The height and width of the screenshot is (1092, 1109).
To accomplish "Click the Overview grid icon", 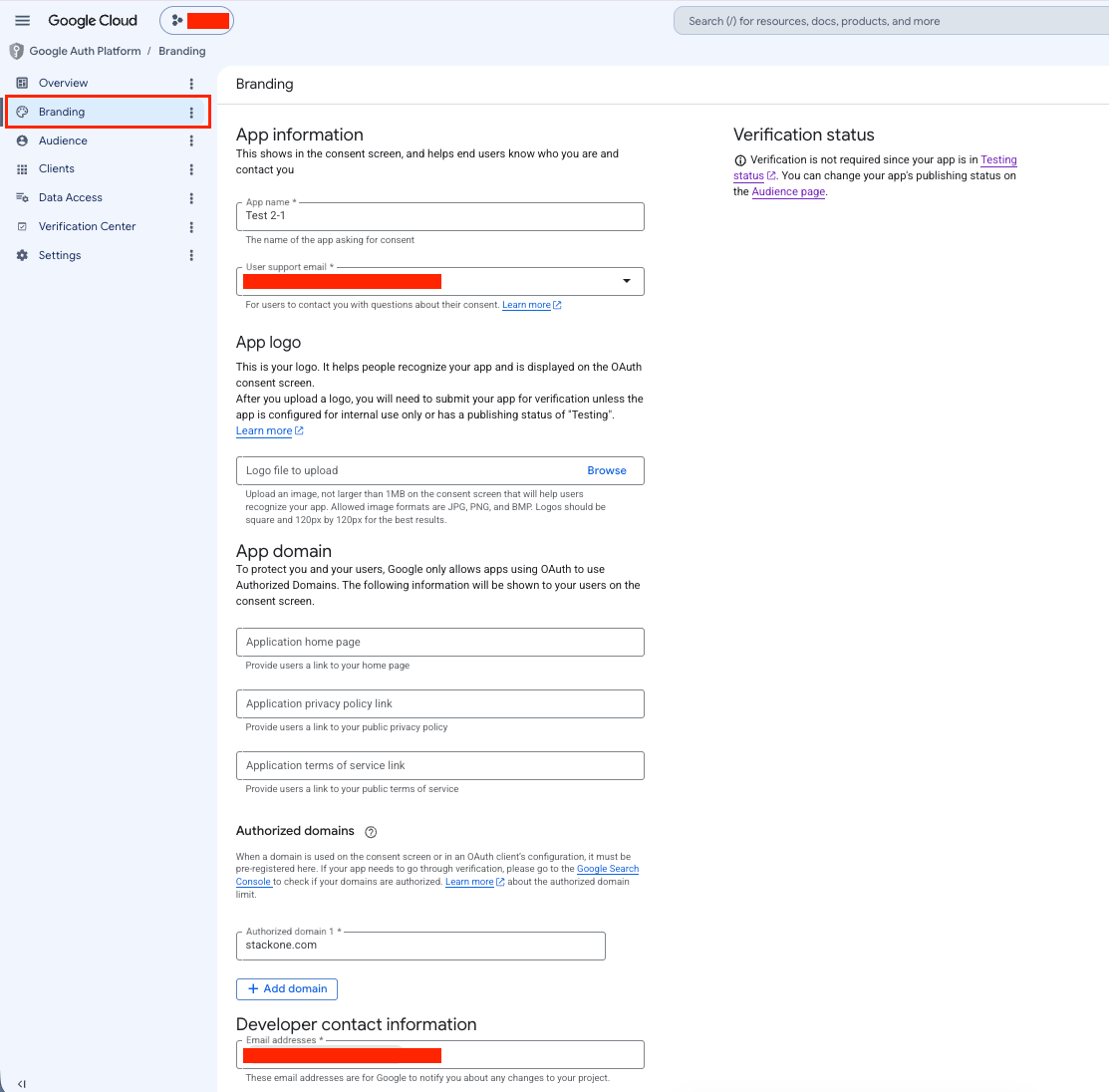I will tap(22, 83).
